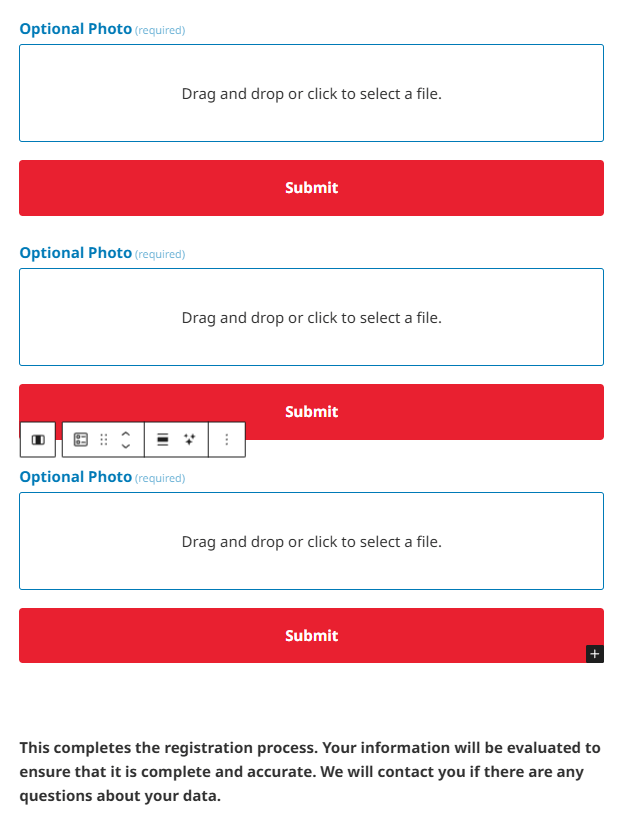The width and height of the screenshot is (622, 818).
Task: Click the first Optional Photo (required) indicator
Action: point(160,31)
